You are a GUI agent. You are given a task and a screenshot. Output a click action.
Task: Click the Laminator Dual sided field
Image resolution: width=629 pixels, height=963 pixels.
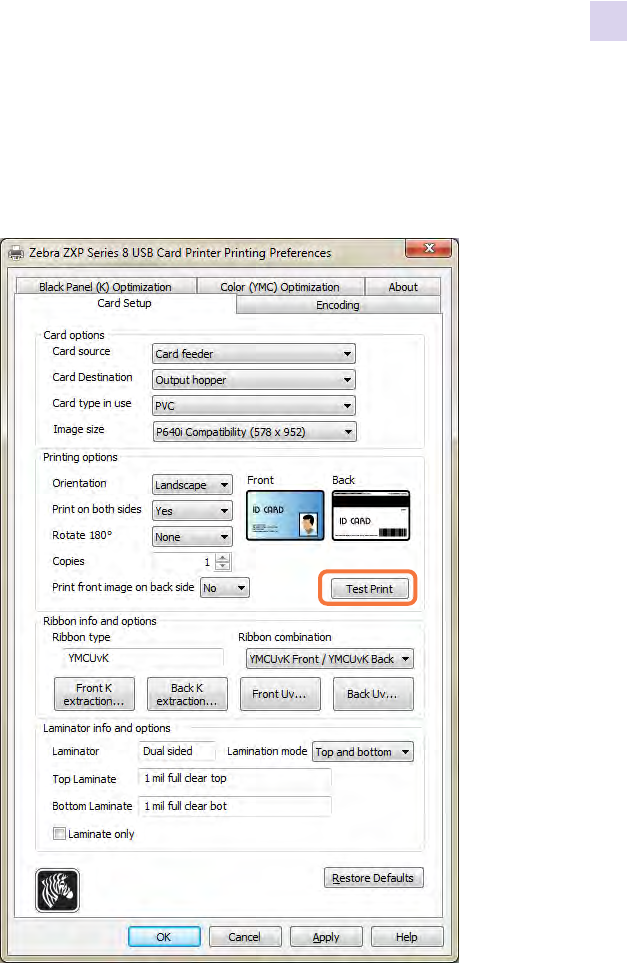(x=178, y=751)
